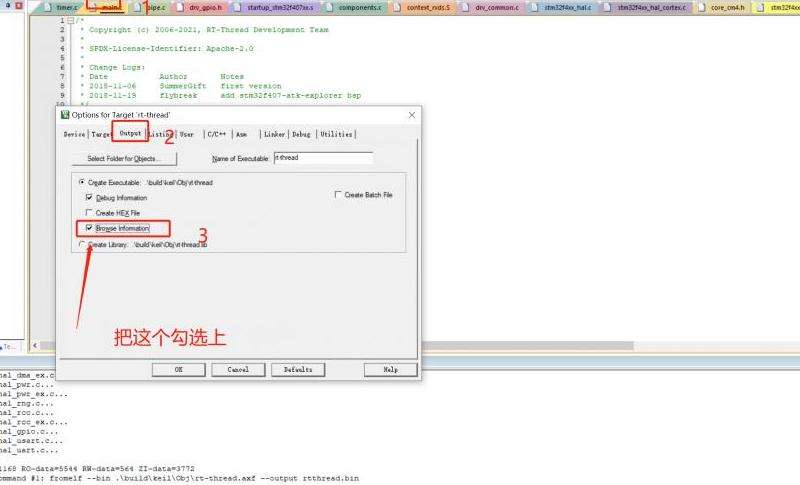Toggle the Browse Information checkbox

(90, 228)
